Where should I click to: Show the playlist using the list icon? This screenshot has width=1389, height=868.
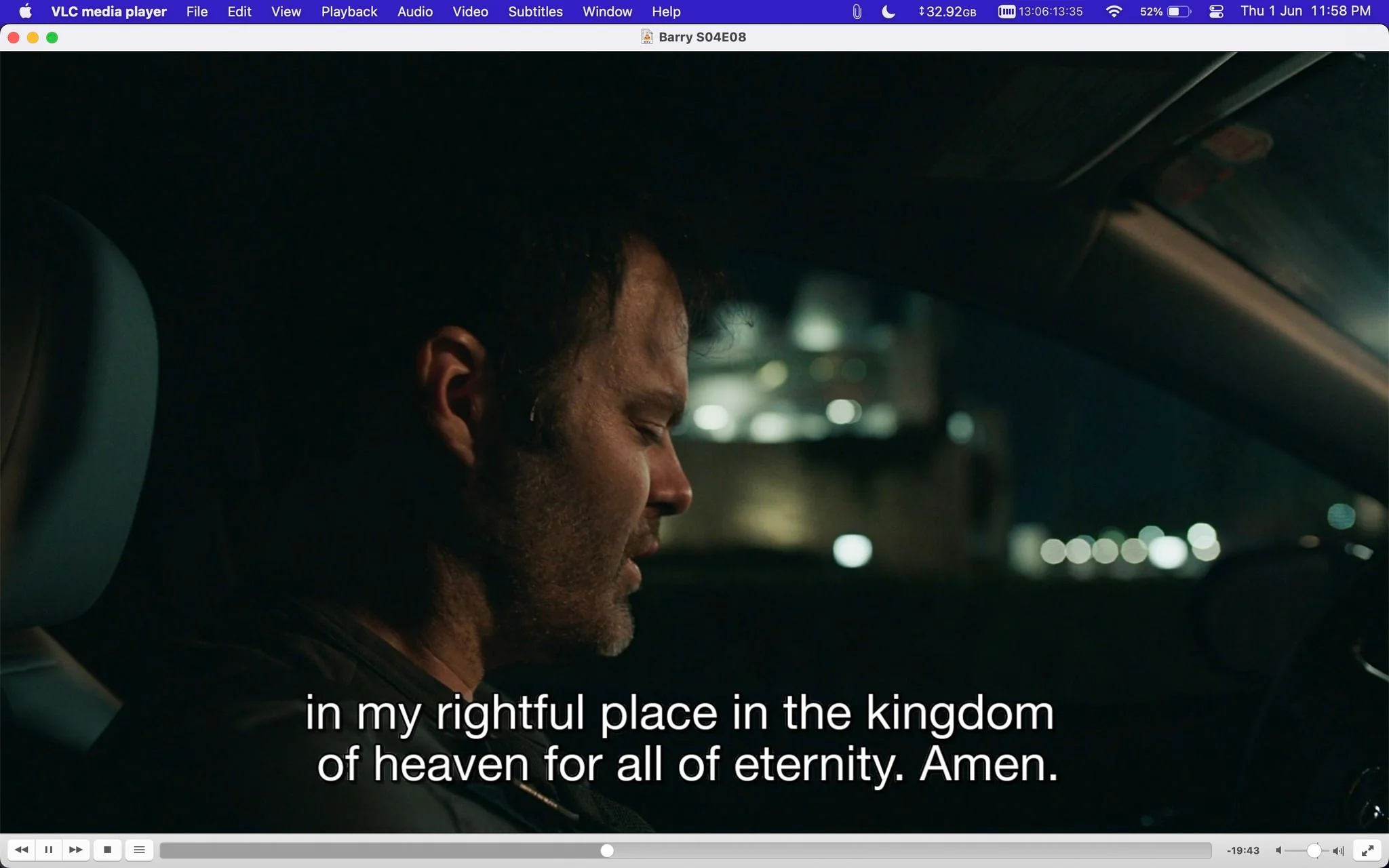139,850
